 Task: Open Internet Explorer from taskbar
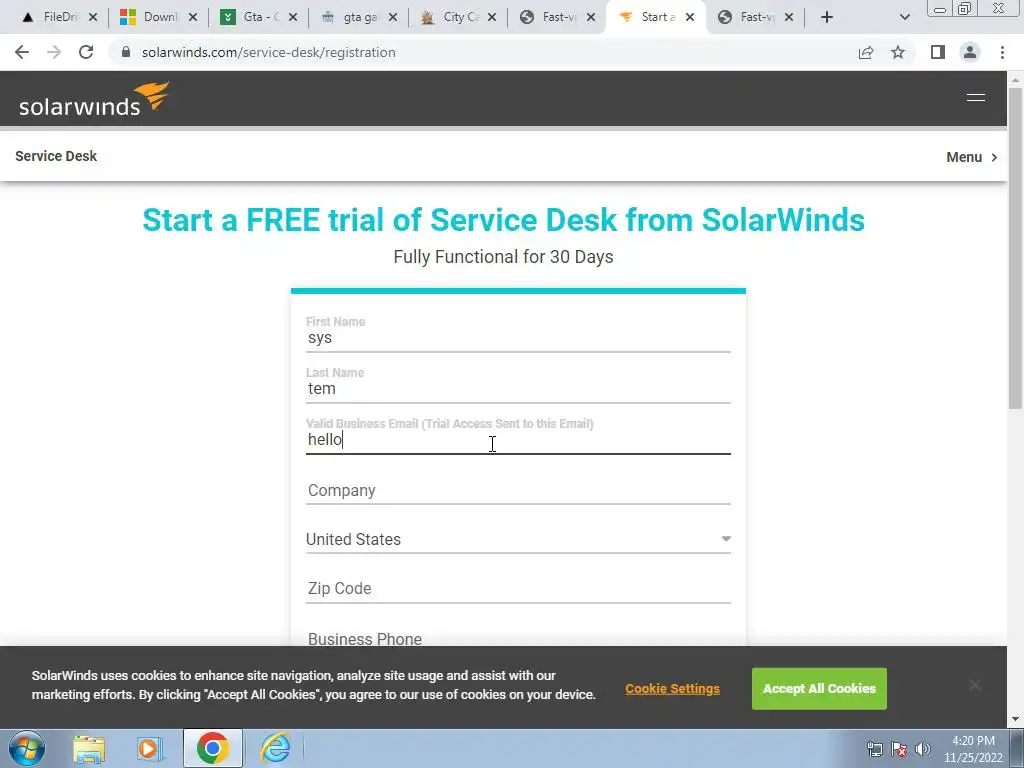pos(275,748)
